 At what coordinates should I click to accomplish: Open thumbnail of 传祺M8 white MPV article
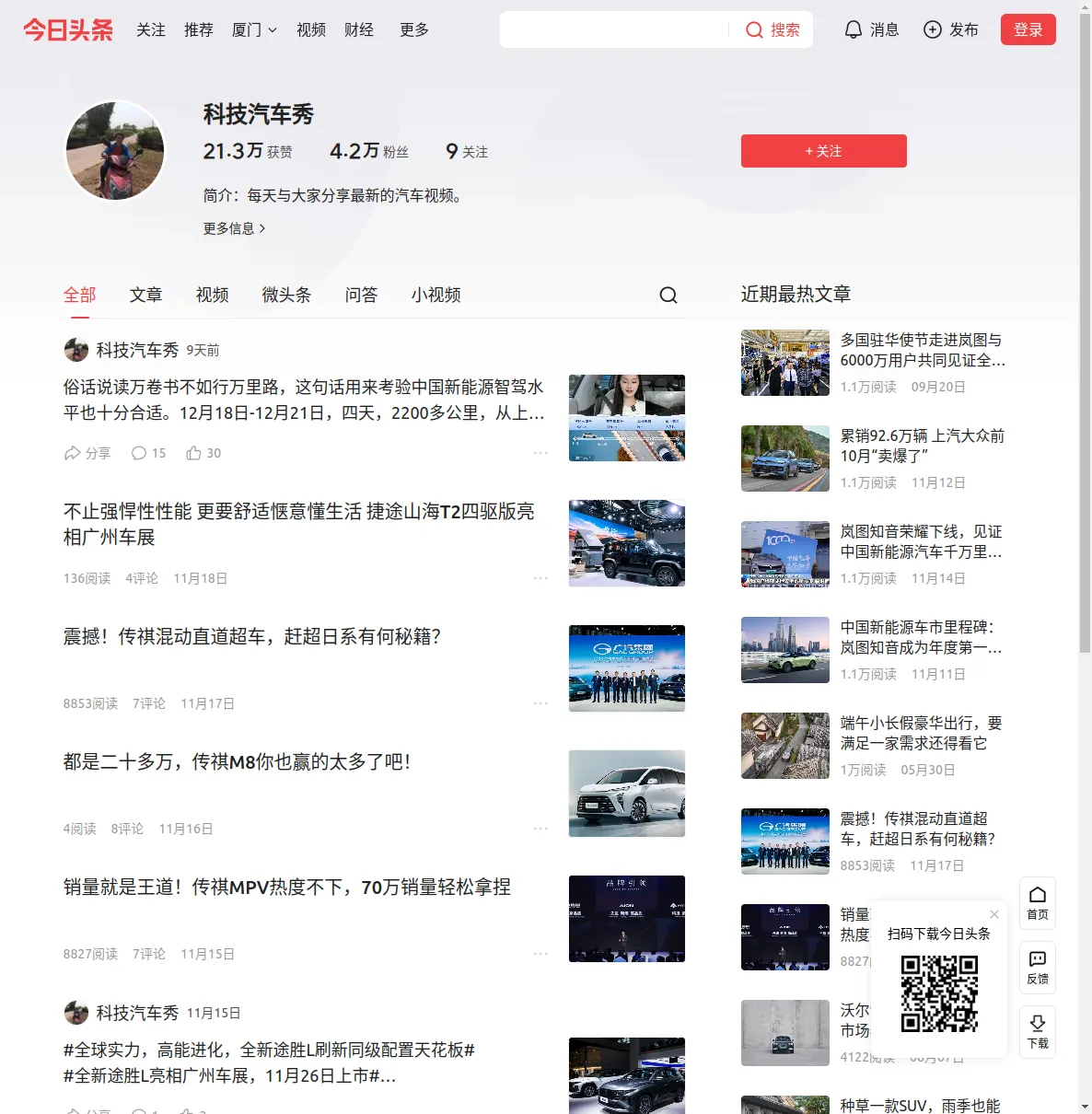click(627, 794)
